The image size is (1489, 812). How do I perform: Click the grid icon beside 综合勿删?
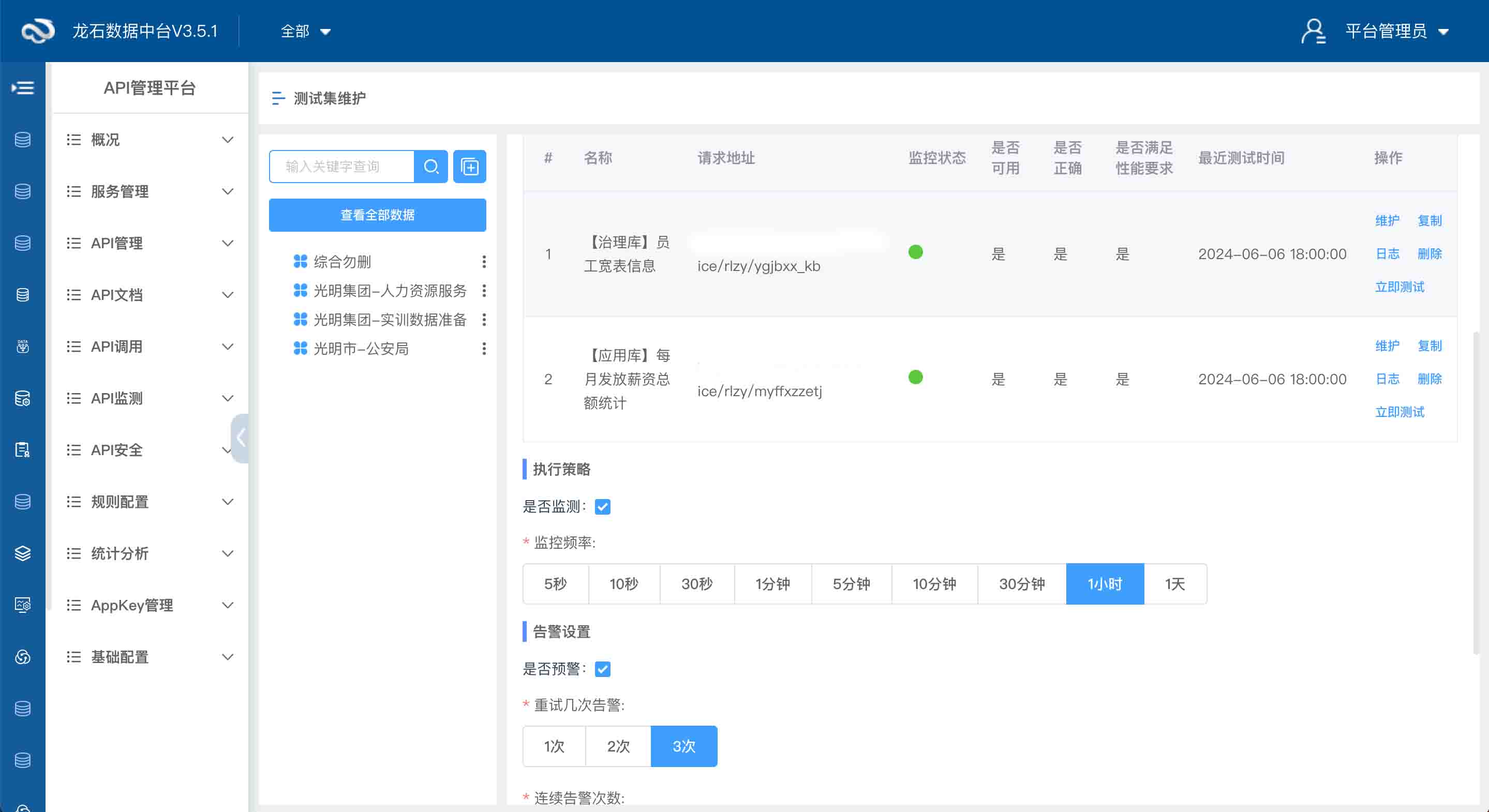(x=300, y=262)
